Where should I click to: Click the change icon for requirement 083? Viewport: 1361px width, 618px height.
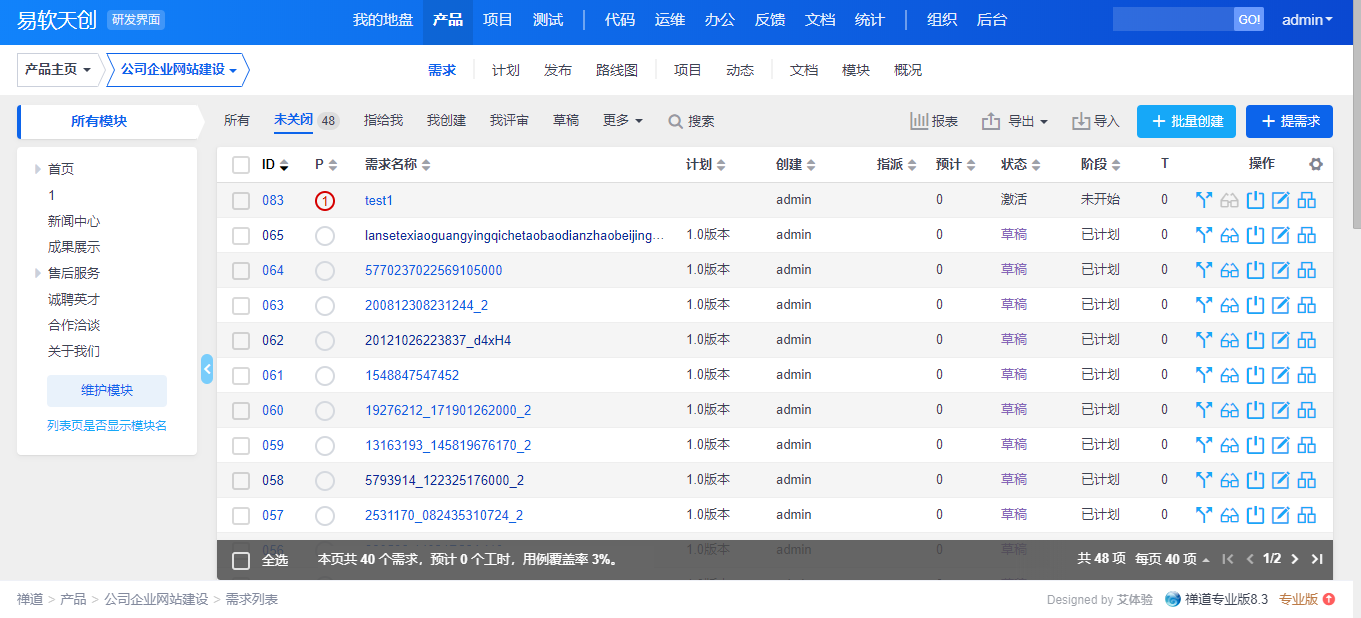pos(1204,200)
